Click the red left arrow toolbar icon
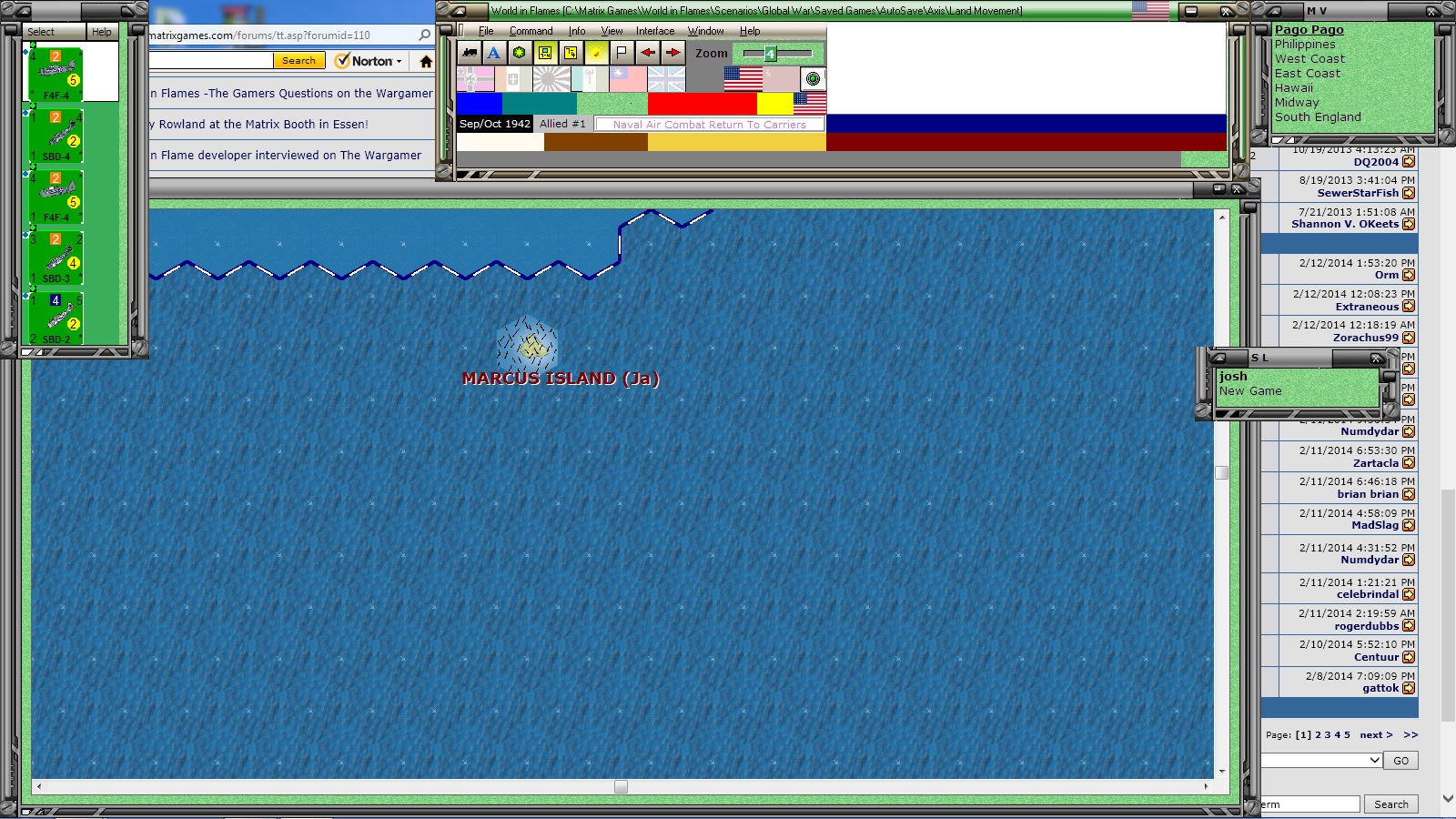Viewport: 1456px width, 819px height. click(x=647, y=53)
